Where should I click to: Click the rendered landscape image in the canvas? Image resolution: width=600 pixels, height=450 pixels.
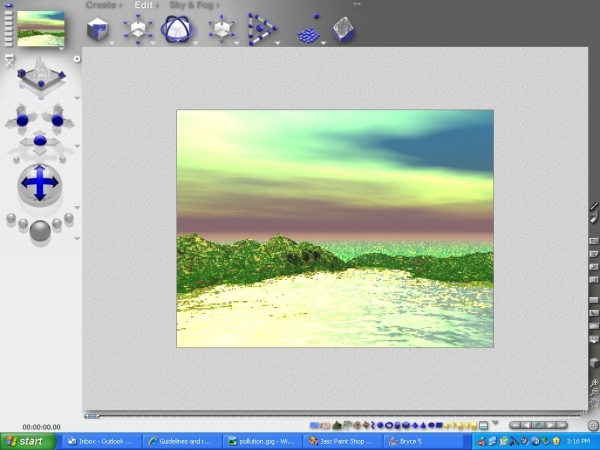point(335,228)
